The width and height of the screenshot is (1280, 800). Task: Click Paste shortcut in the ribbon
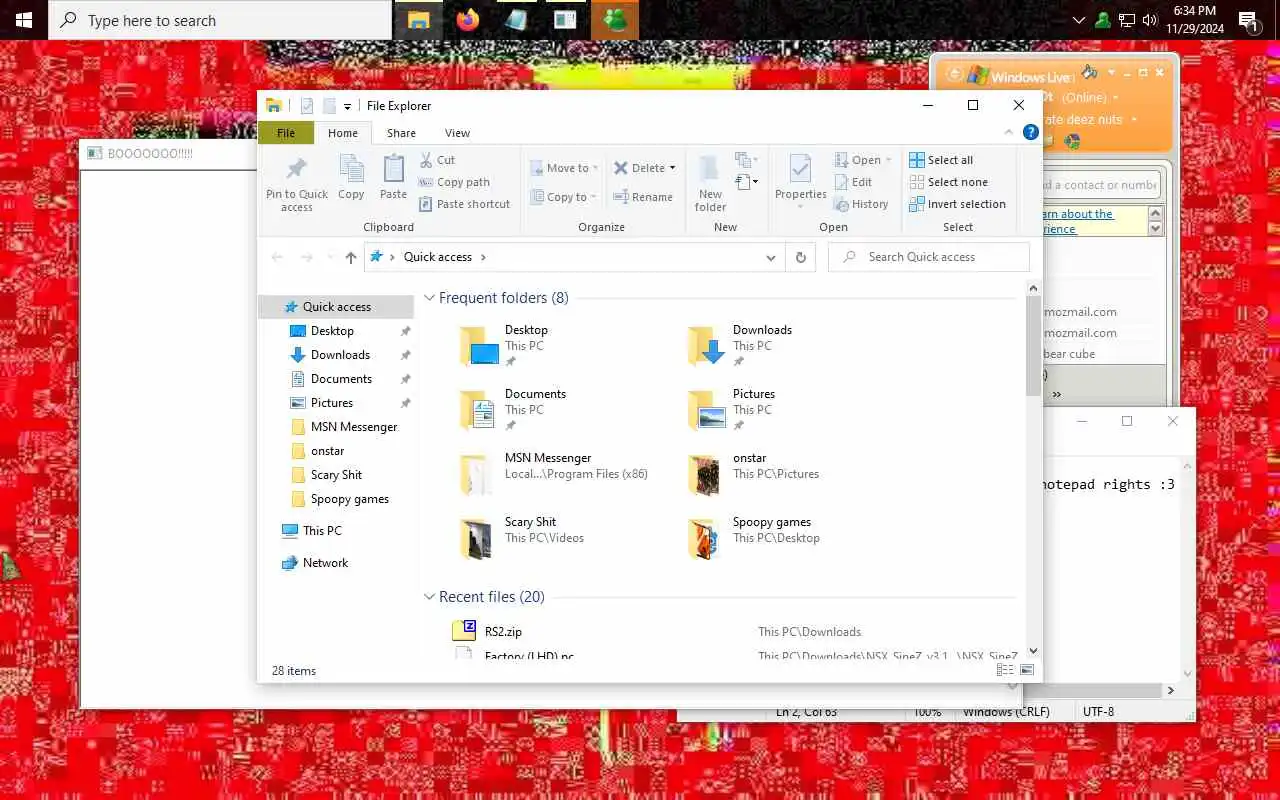464,204
